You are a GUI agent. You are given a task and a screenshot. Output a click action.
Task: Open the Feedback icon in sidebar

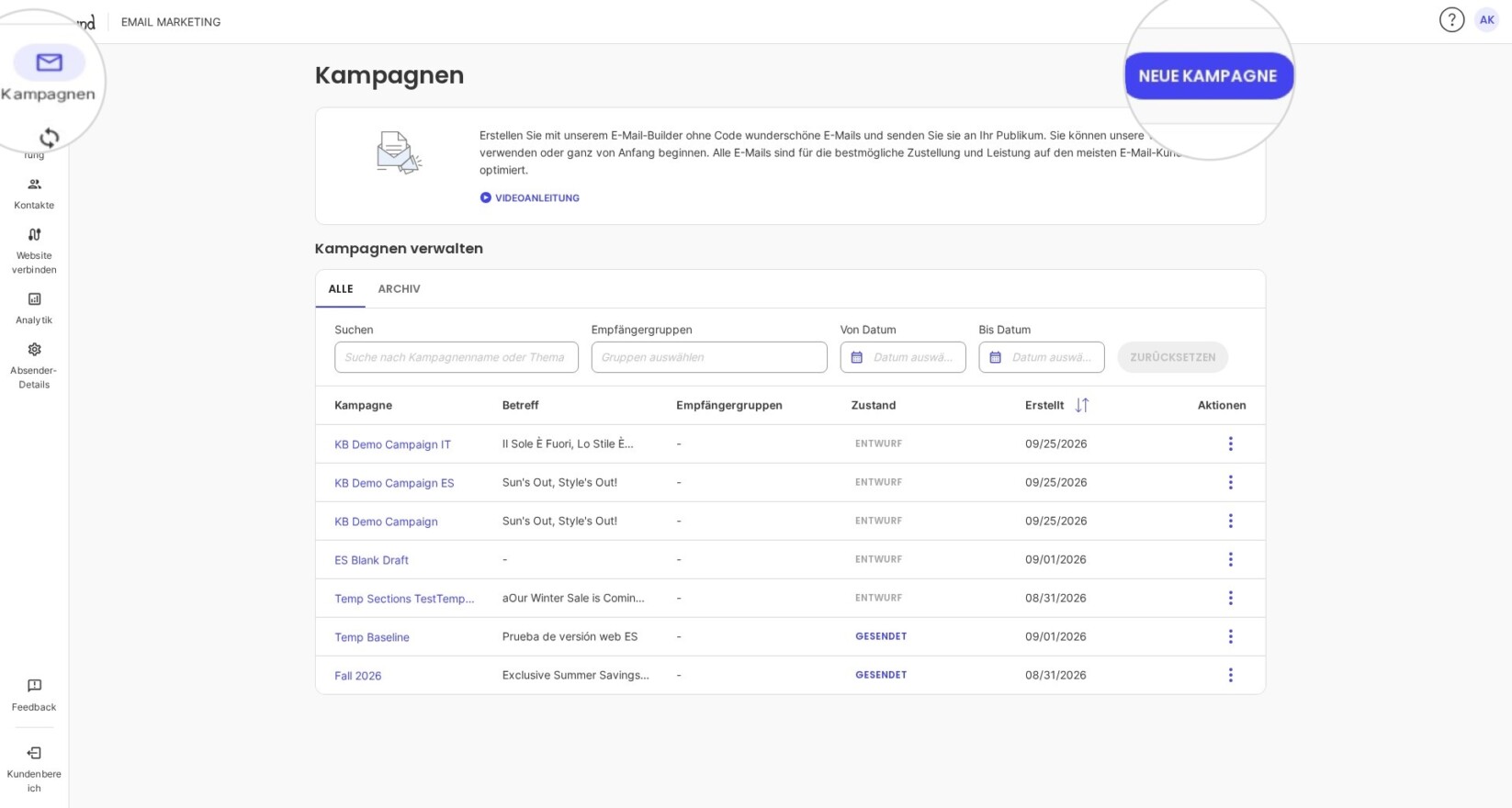[34, 686]
